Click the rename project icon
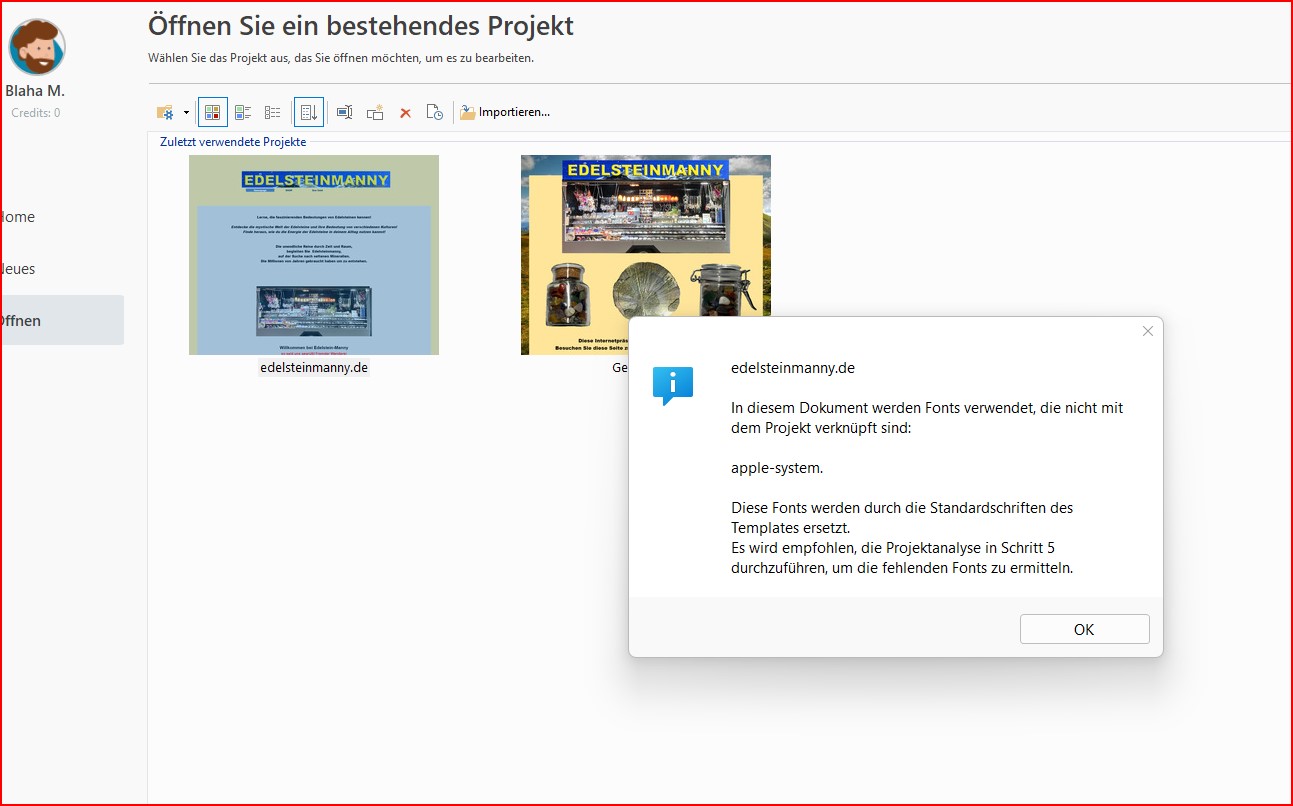The image size is (1293, 806). [x=345, y=112]
